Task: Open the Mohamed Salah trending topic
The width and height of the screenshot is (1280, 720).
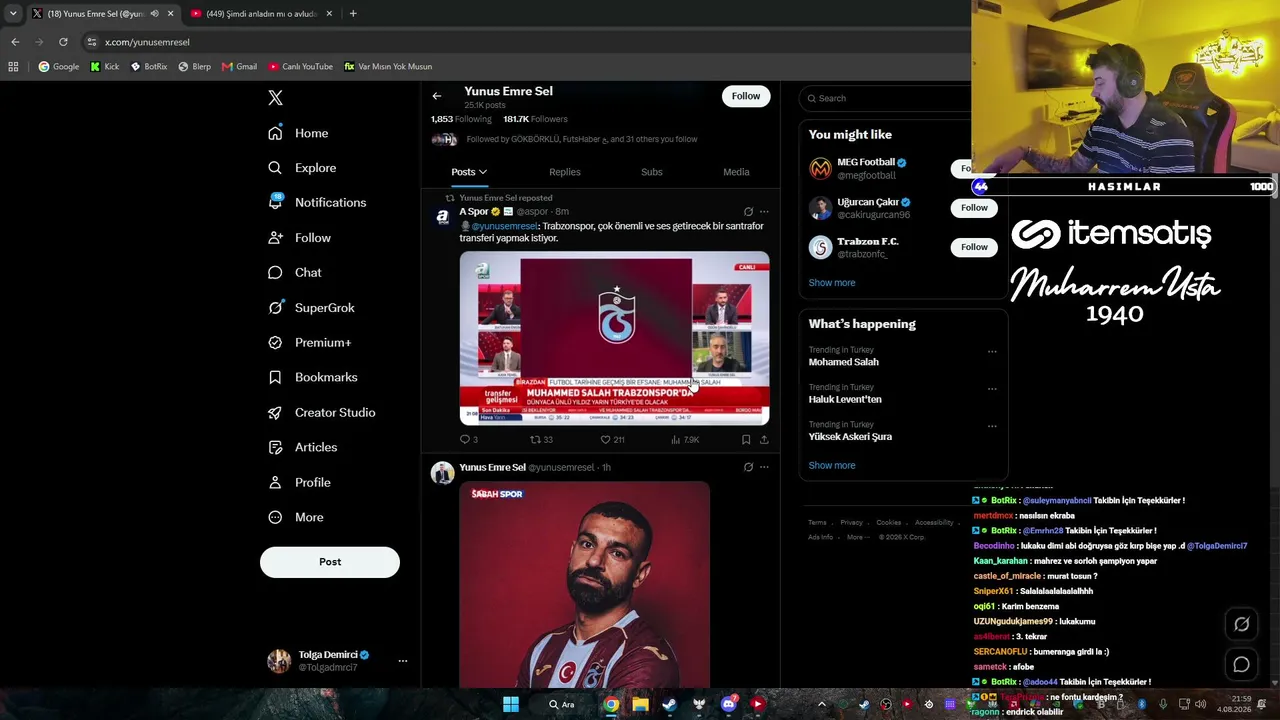Action: click(x=844, y=362)
